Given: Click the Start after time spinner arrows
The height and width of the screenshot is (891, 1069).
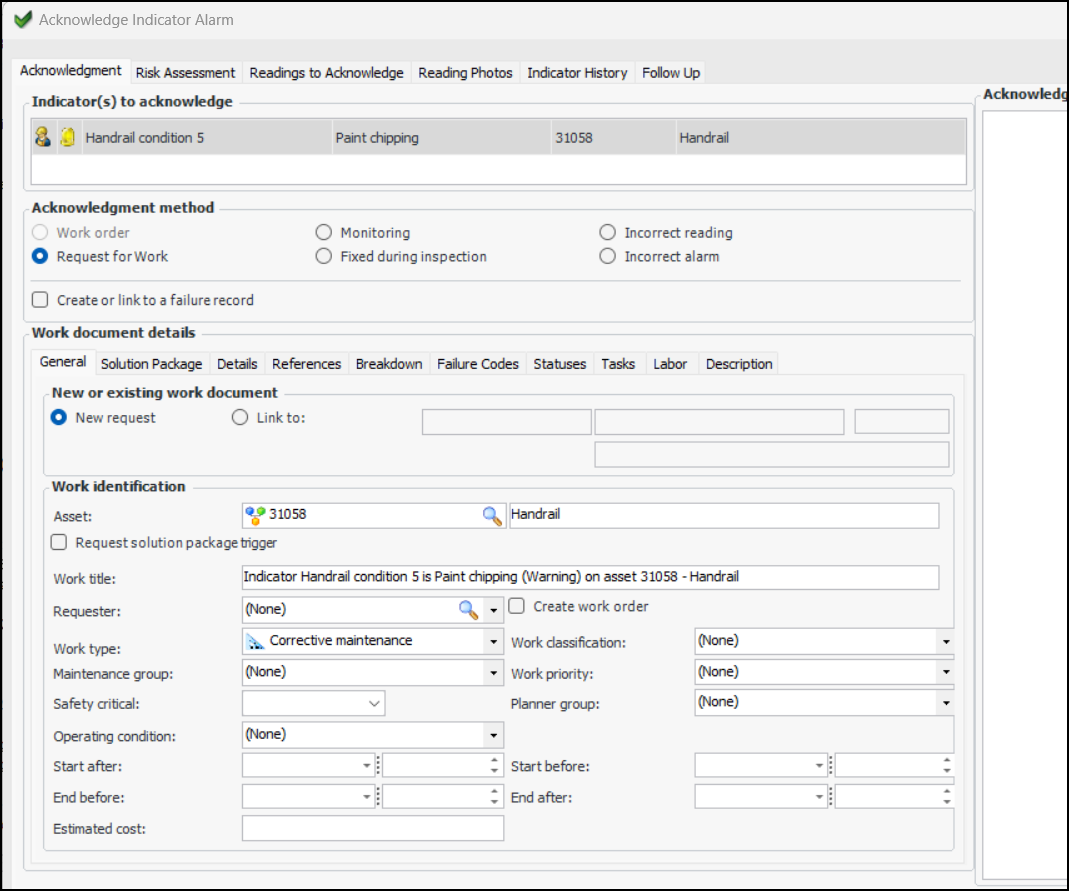Looking at the screenshot, I should tap(495, 766).
